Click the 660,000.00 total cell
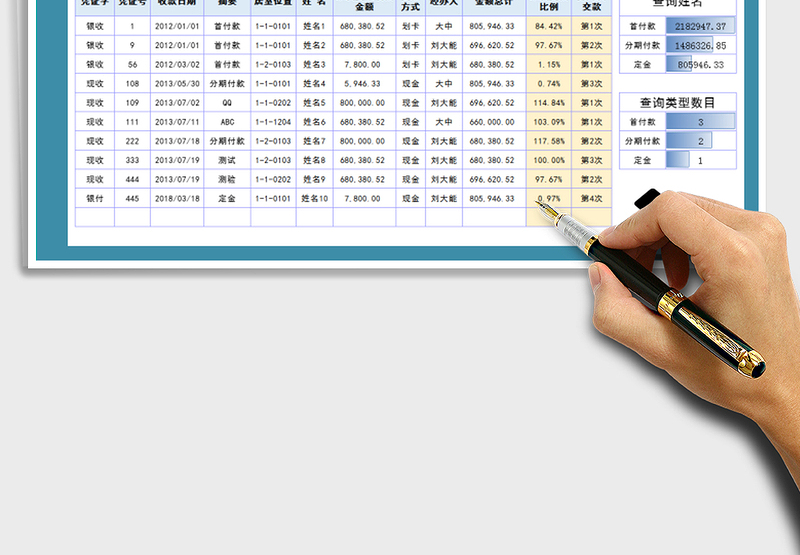The height and width of the screenshot is (555, 800). 494,122
